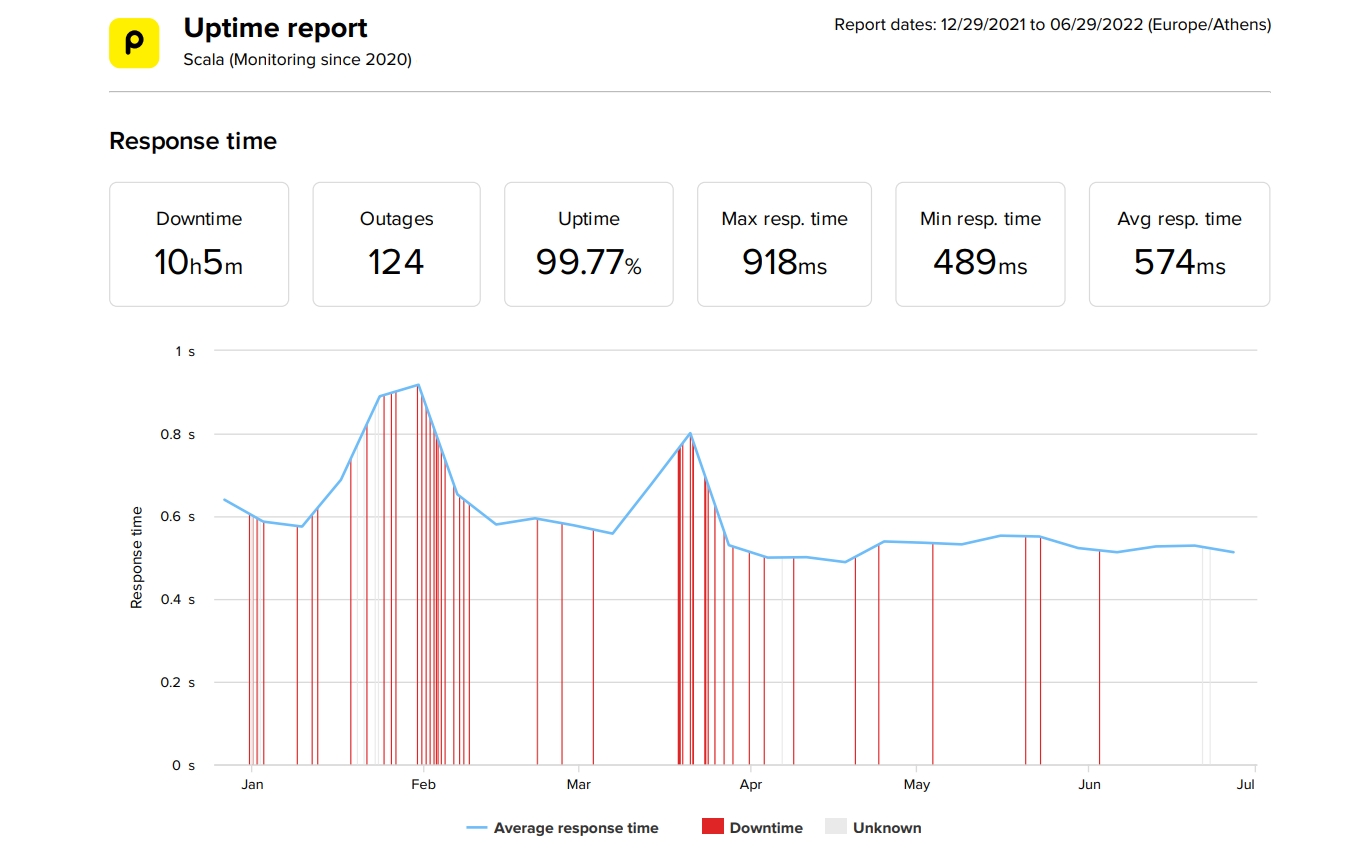Click the red Downtime legend swatch
This screenshot has width=1364, height=850.
(712, 827)
